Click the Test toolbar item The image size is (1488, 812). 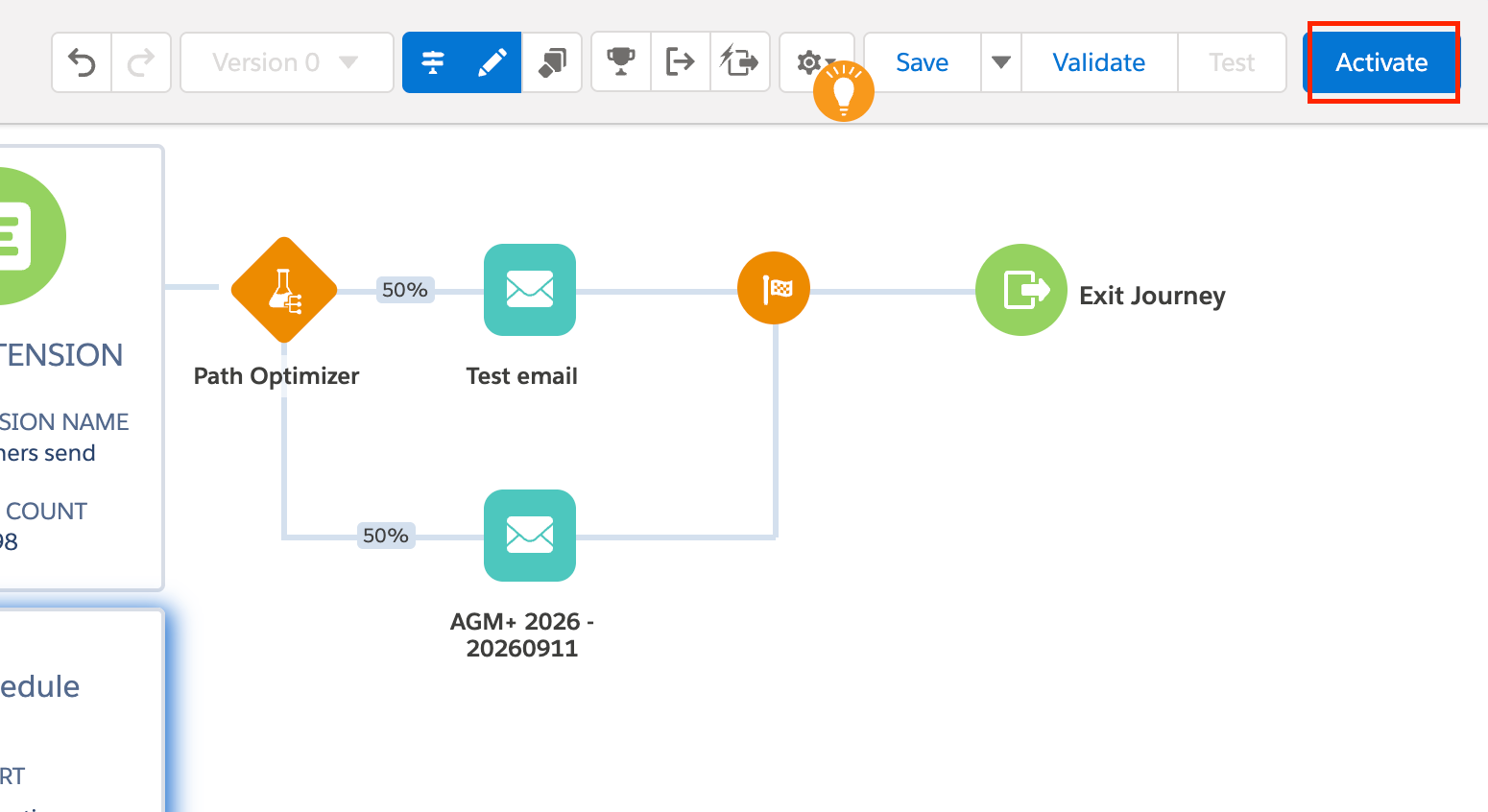tap(1232, 62)
